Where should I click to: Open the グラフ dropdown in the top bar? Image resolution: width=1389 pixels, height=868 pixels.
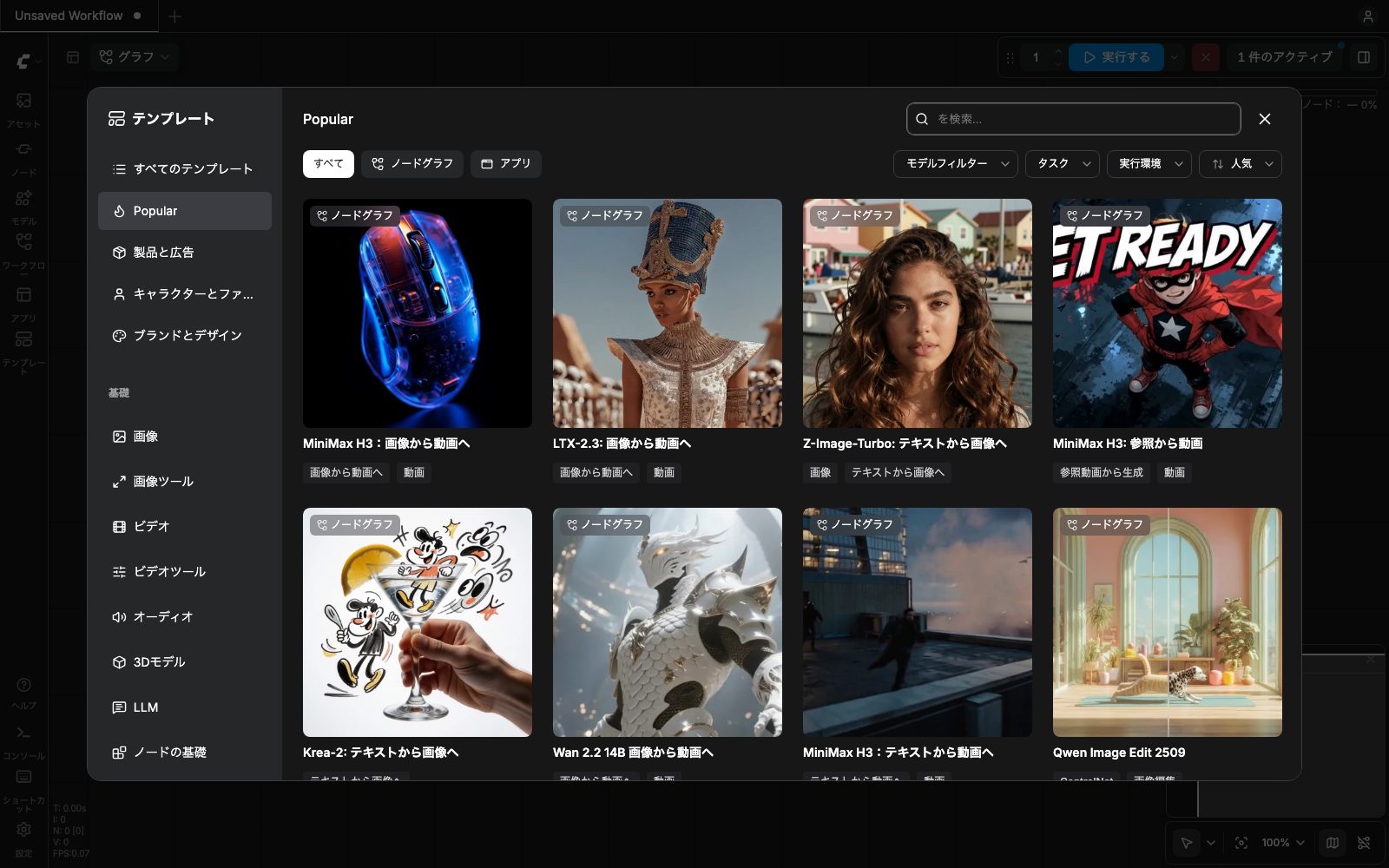point(135,57)
